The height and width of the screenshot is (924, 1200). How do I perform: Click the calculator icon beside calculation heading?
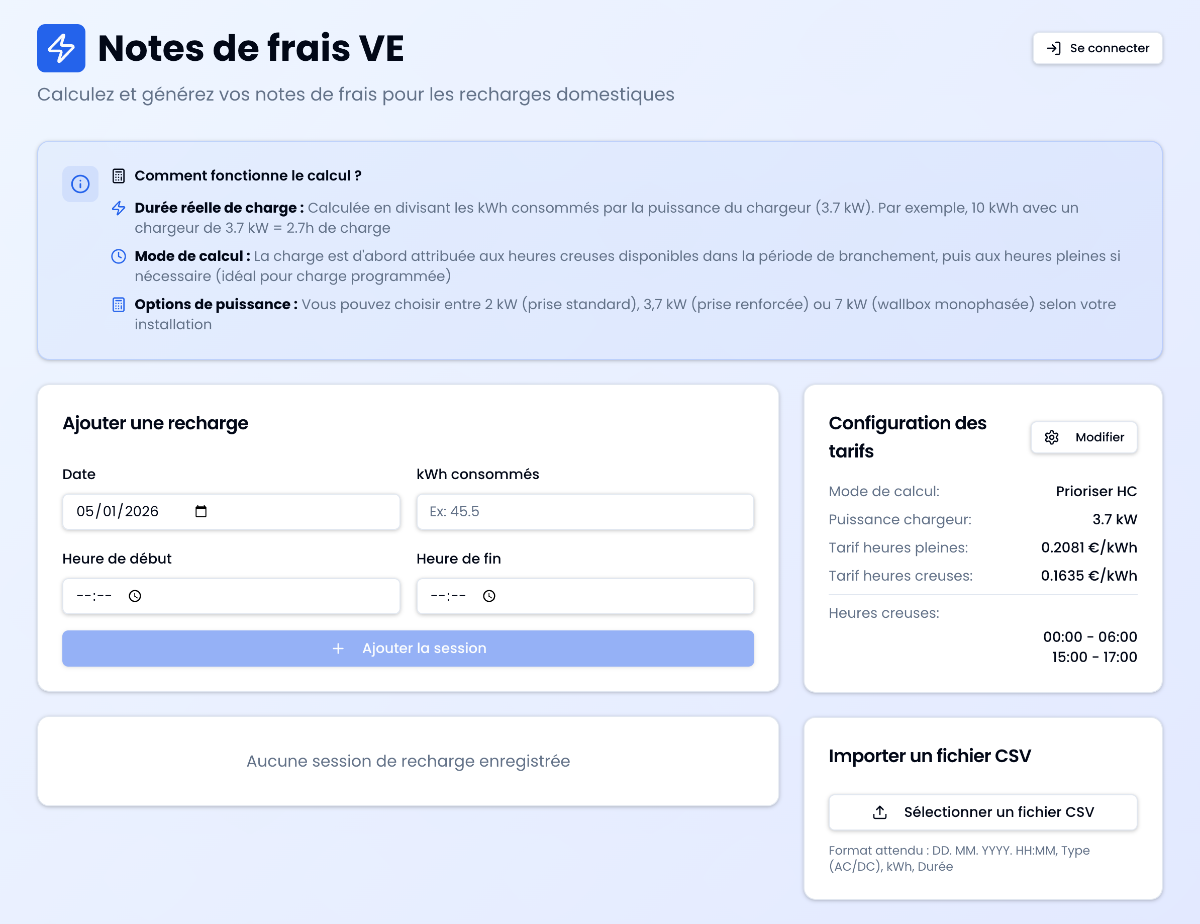pyautogui.click(x=119, y=176)
